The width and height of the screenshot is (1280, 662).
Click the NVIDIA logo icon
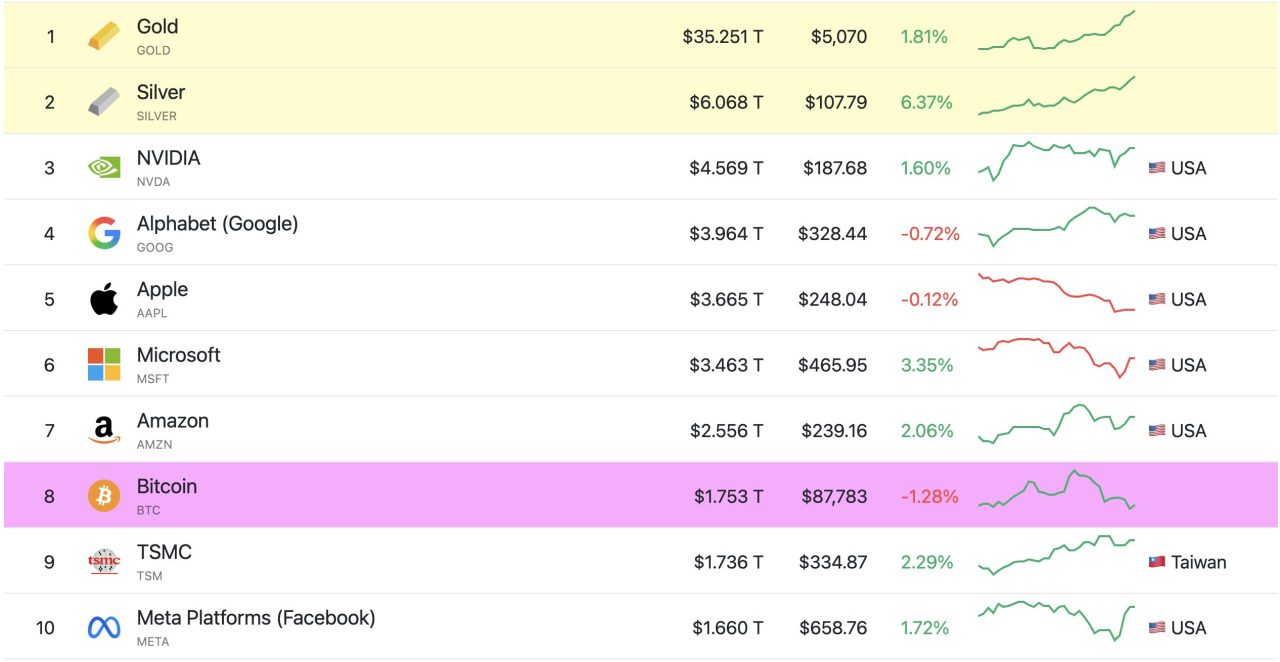[x=104, y=168]
